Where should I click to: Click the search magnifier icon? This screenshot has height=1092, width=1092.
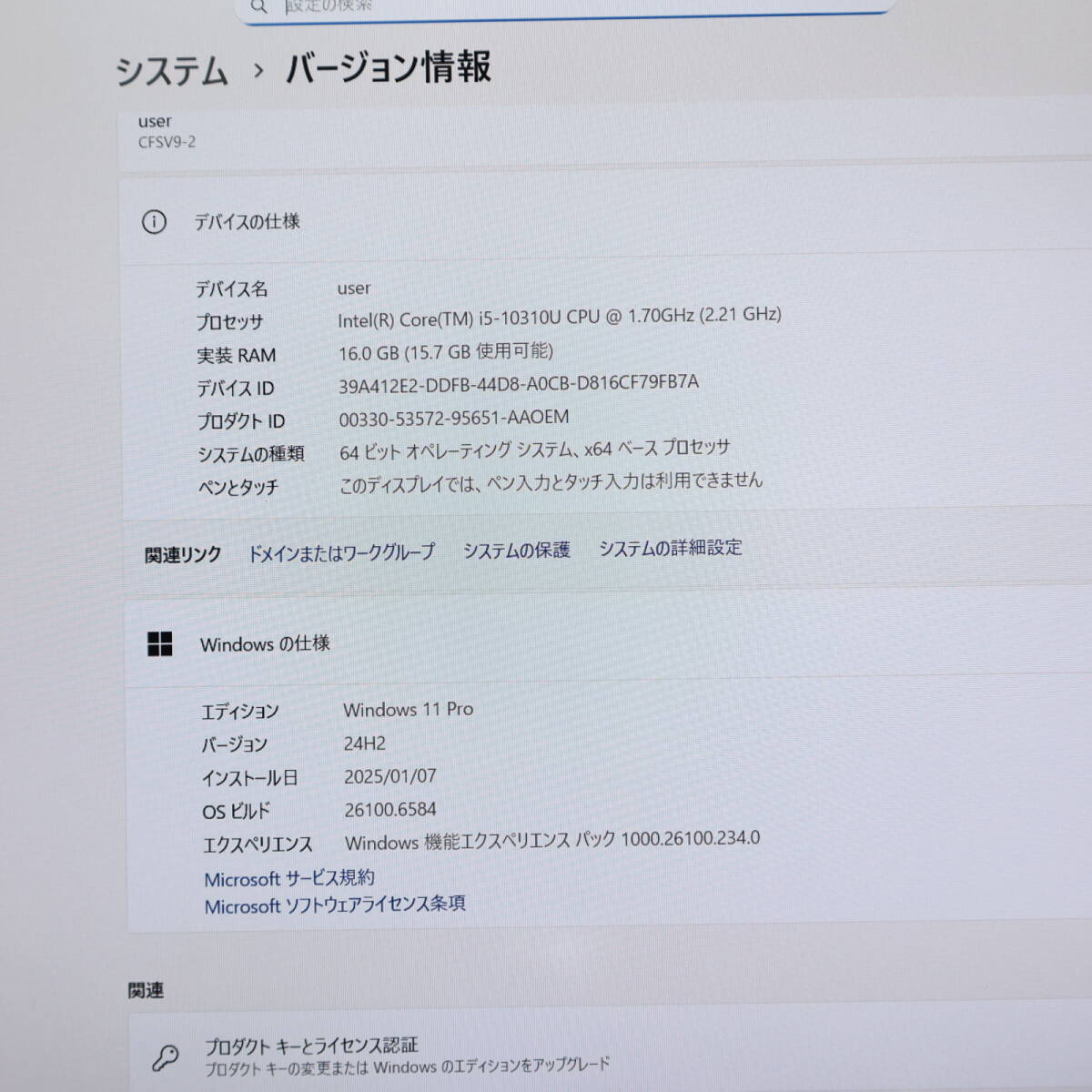click(x=259, y=6)
